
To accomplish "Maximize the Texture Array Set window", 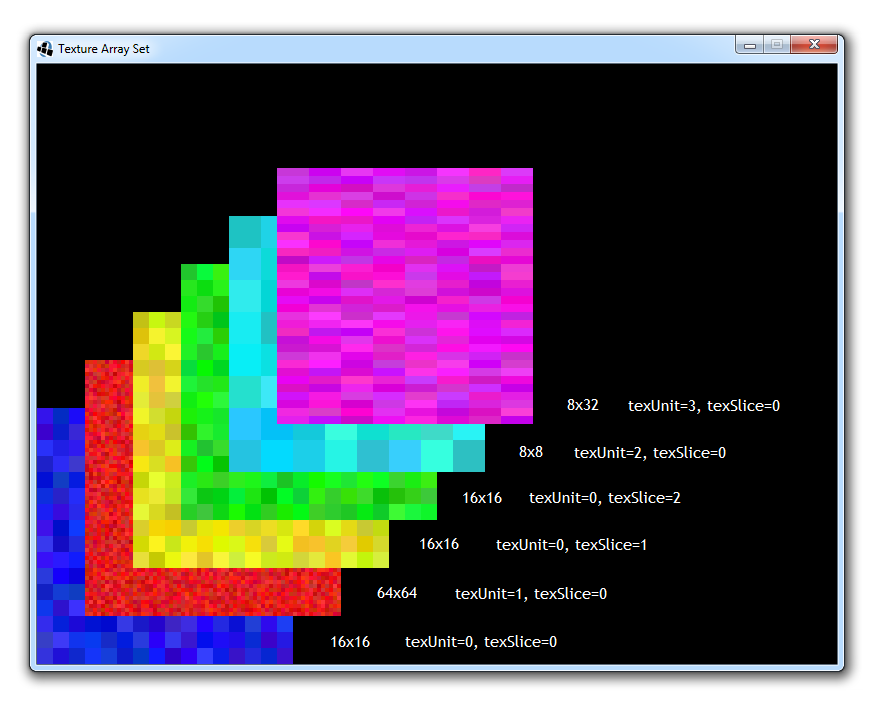I will (x=777, y=44).
